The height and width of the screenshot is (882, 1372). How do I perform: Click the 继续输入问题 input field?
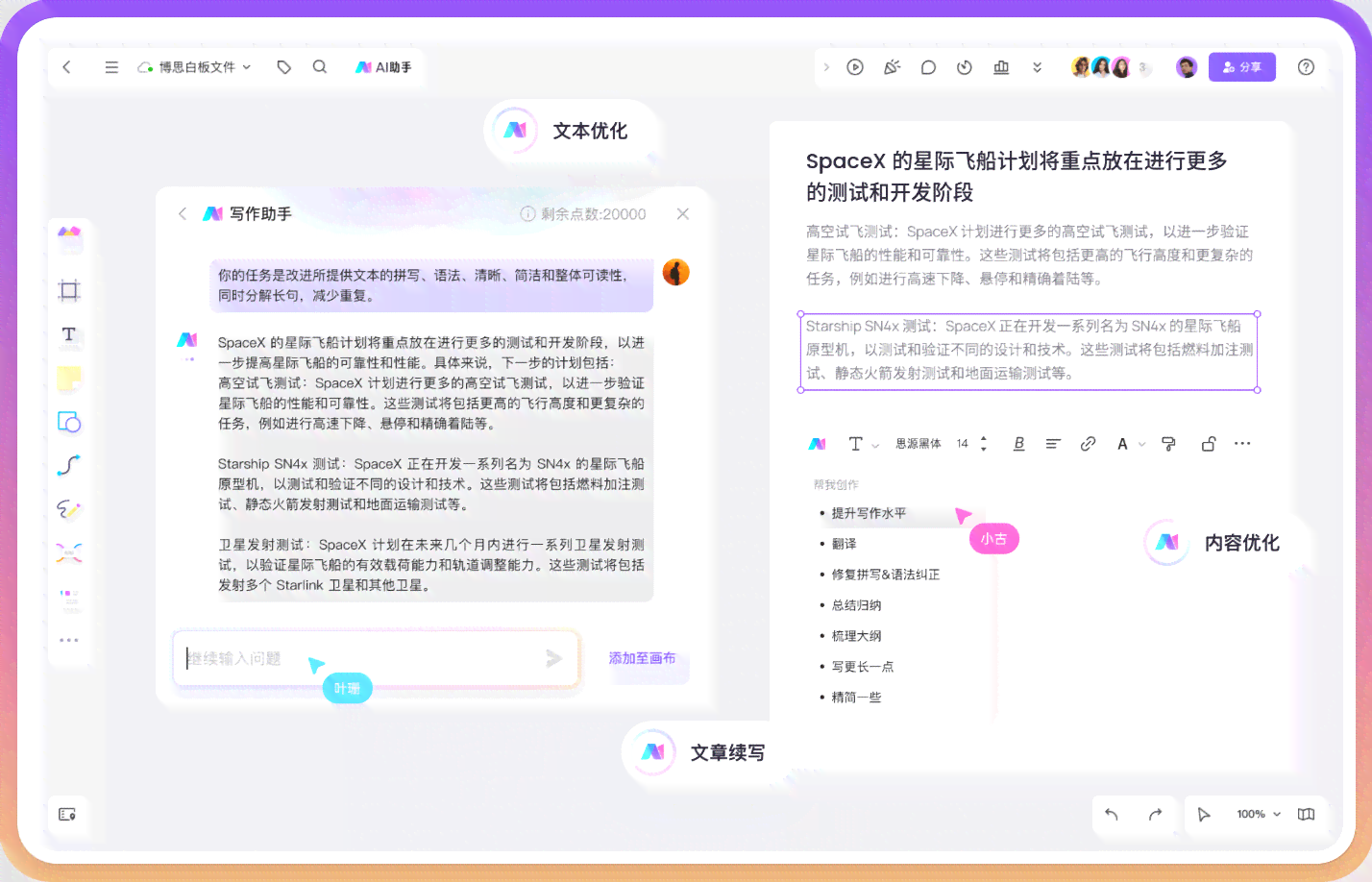[361, 658]
